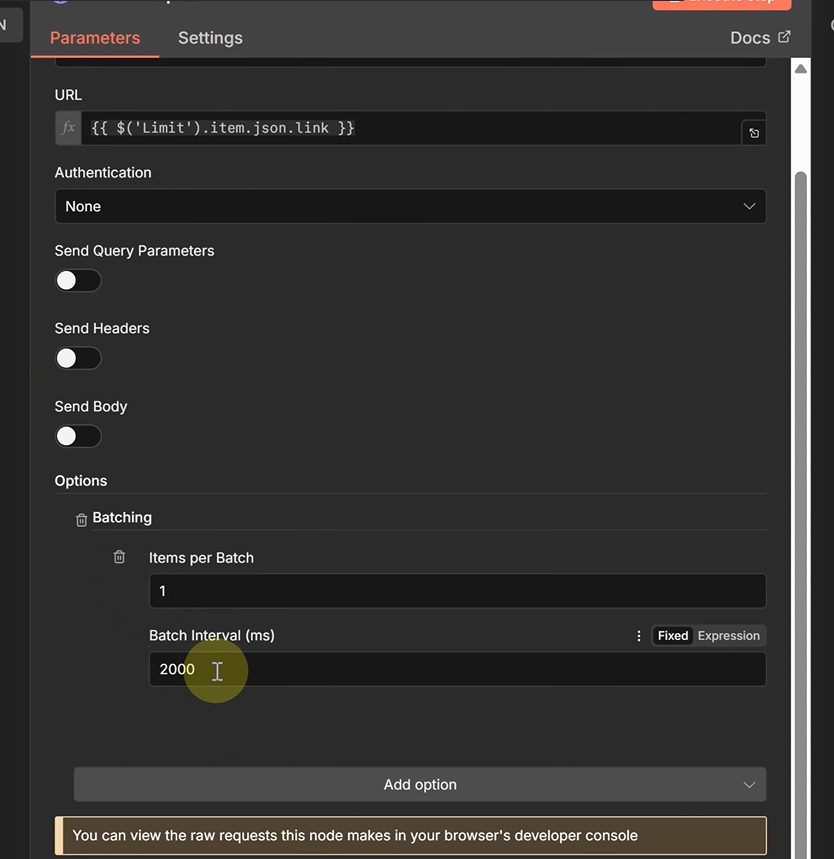Open the three-dot menu for Batch Interval
The width and height of the screenshot is (834, 859).
[639, 636]
